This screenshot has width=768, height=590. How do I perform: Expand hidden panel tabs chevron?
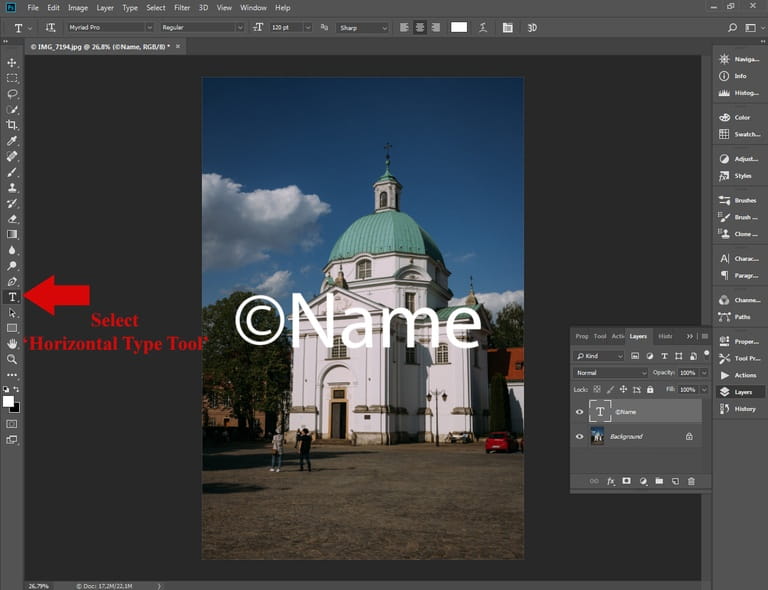point(690,336)
